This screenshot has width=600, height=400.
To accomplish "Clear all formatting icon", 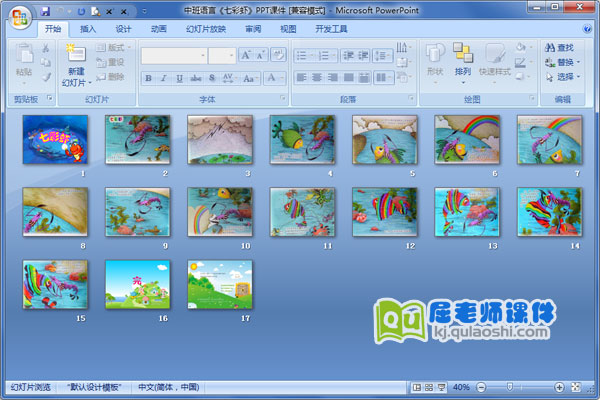I will point(278,56).
